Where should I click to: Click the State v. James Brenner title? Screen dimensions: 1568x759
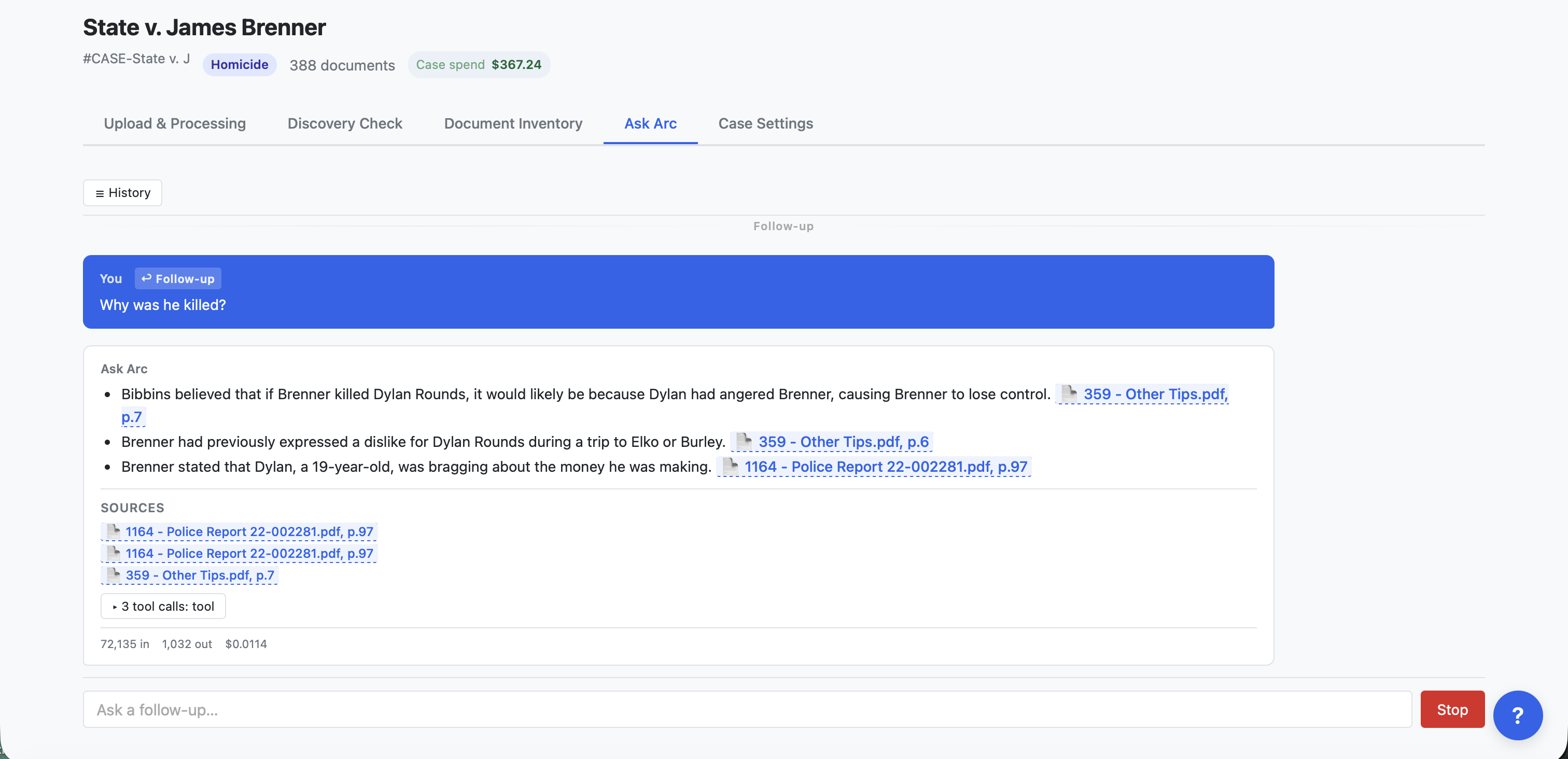204,27
